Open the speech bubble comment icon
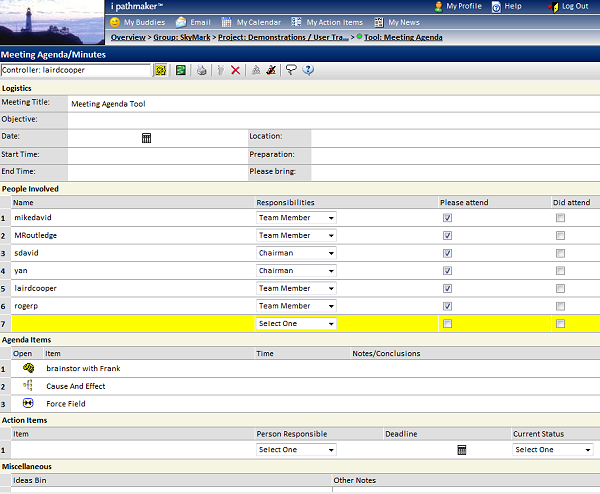The image size is (600, 494). (x=291, y=70)
